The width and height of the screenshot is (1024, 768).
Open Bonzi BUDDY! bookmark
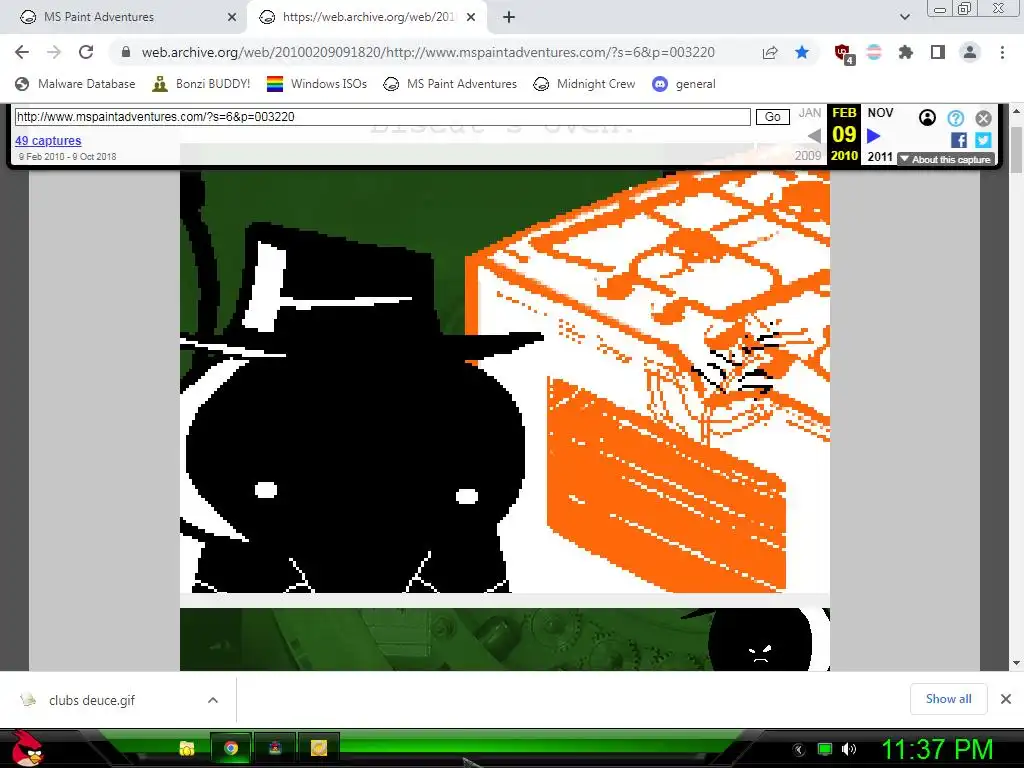pos(201,84)
